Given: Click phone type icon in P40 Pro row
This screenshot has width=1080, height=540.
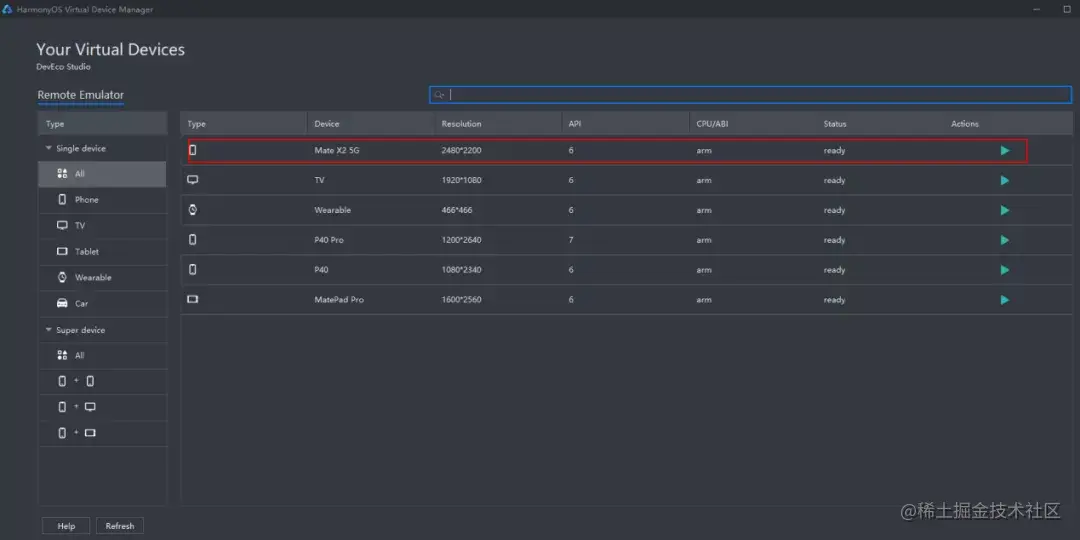Looking at the screenshot, I should [193, 240].
